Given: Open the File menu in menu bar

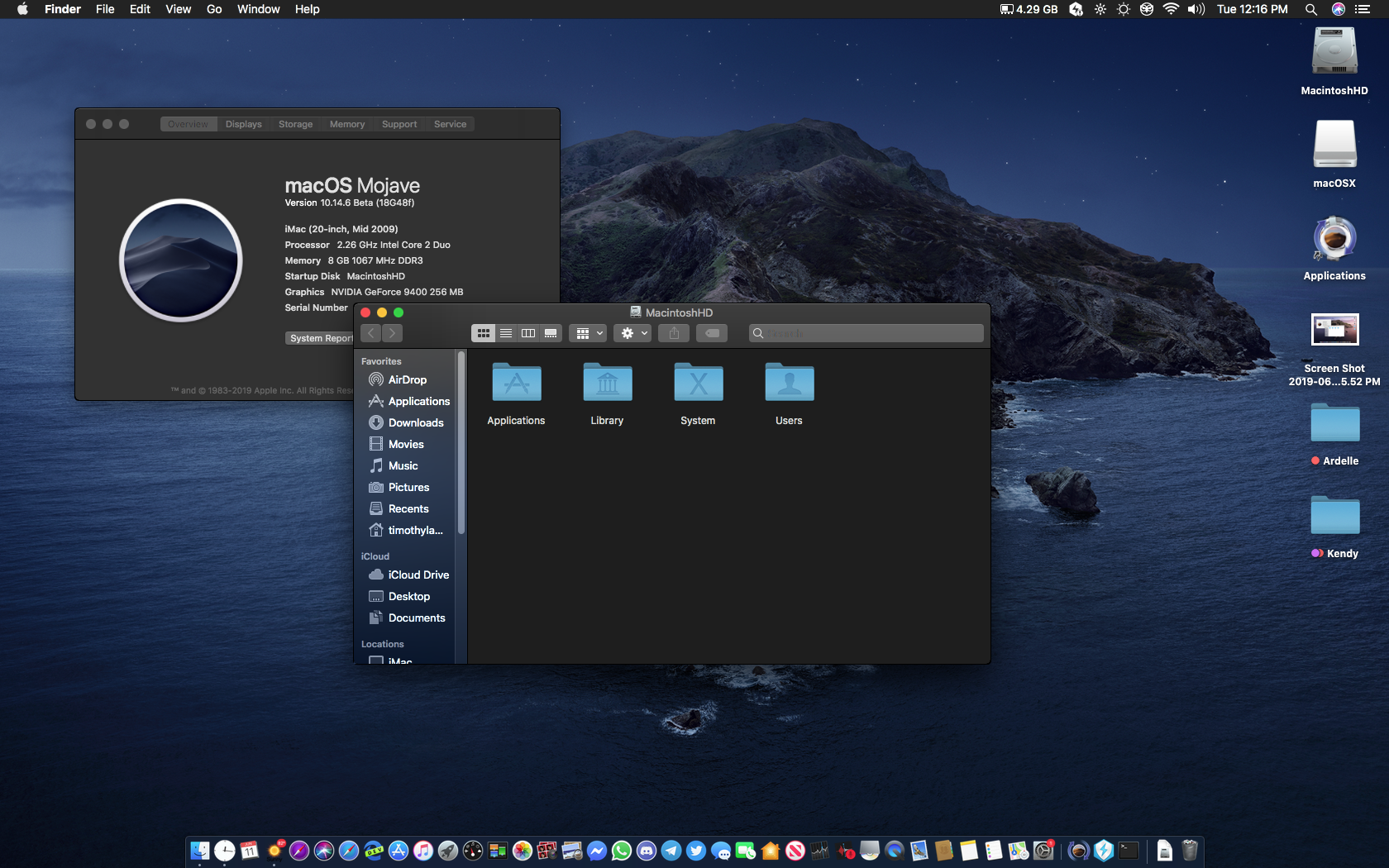Looking at the screenshot, I should [105, 9].
